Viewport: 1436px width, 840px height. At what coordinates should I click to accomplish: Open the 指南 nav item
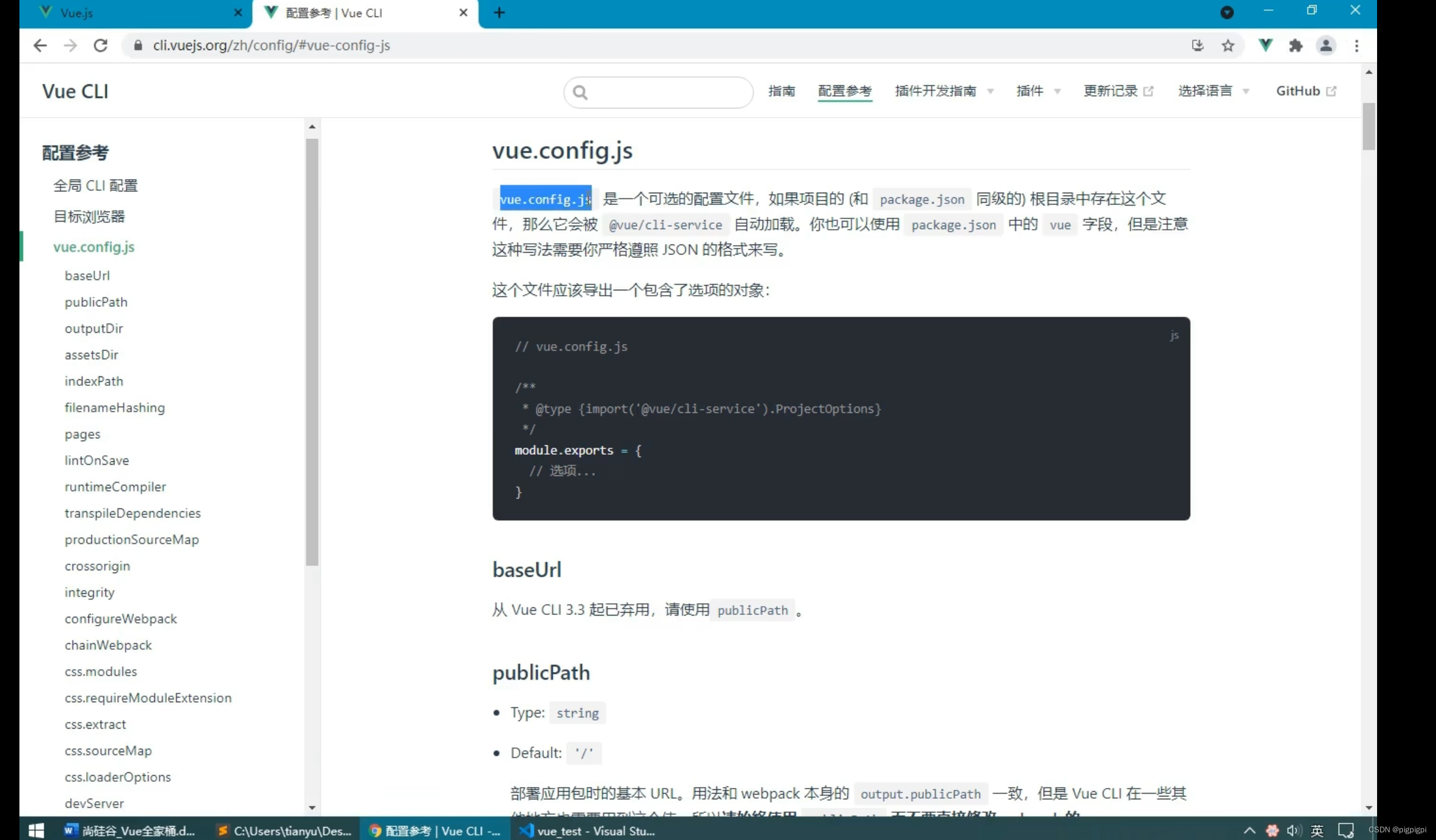pos(781,91)
